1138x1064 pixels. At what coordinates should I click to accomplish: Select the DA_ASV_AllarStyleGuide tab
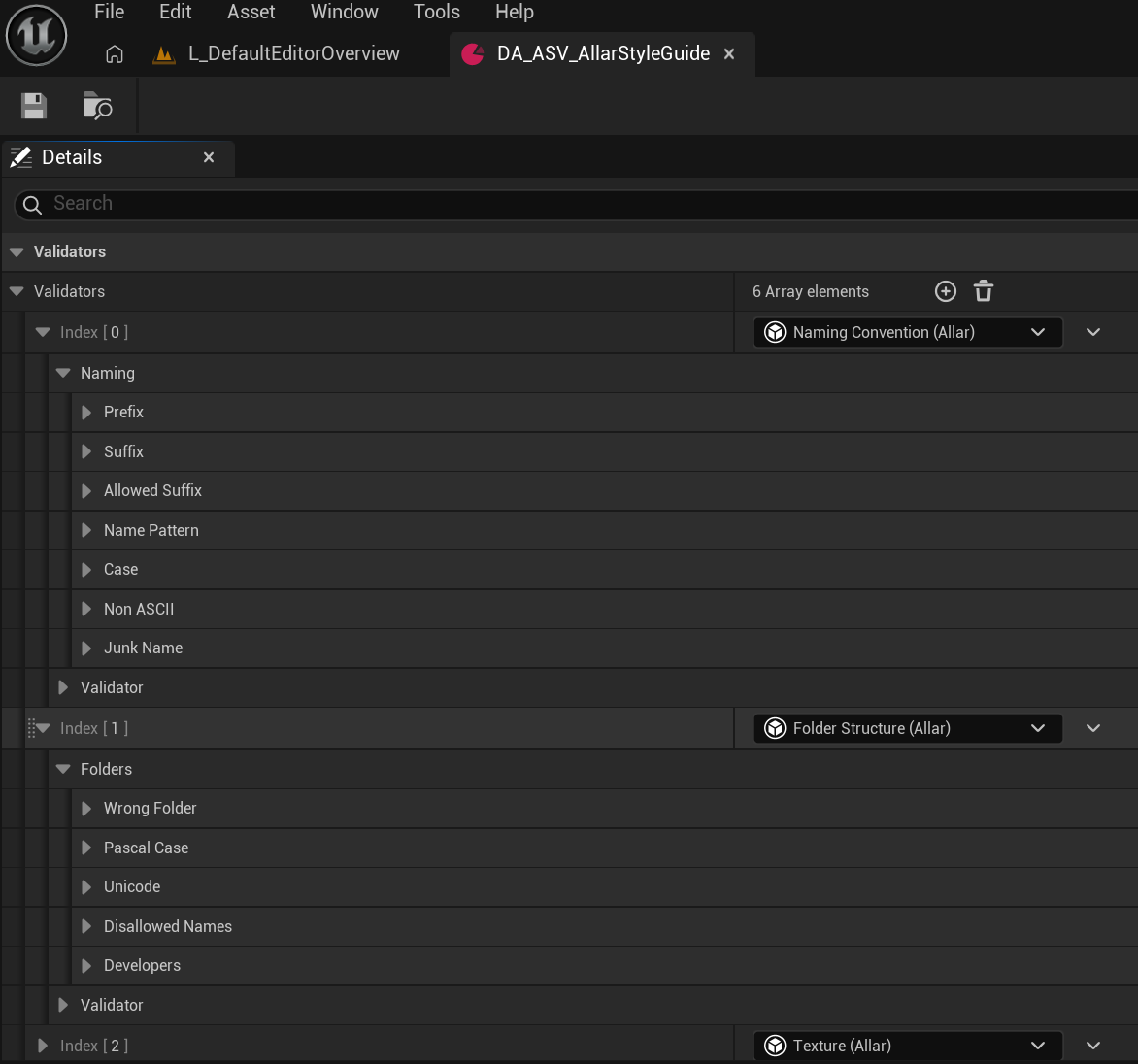(x=602, y=54)
